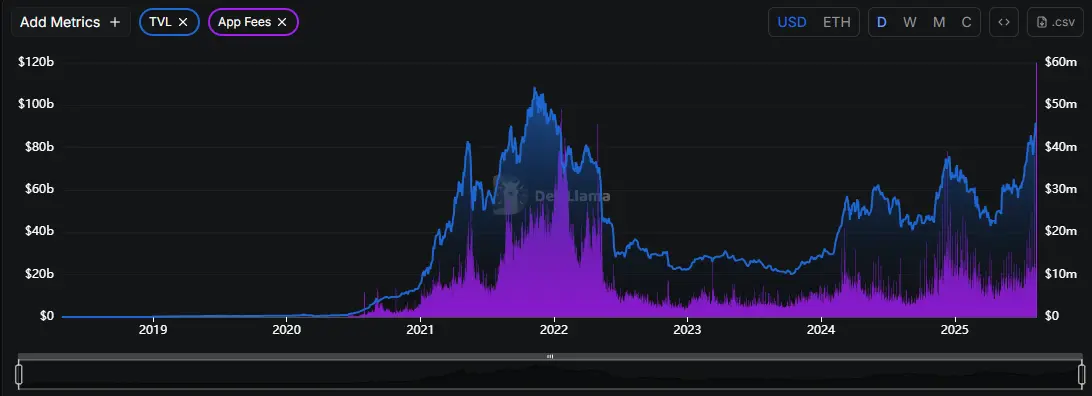Click the 2025 label on the time axis

click(x=956, y=330)
